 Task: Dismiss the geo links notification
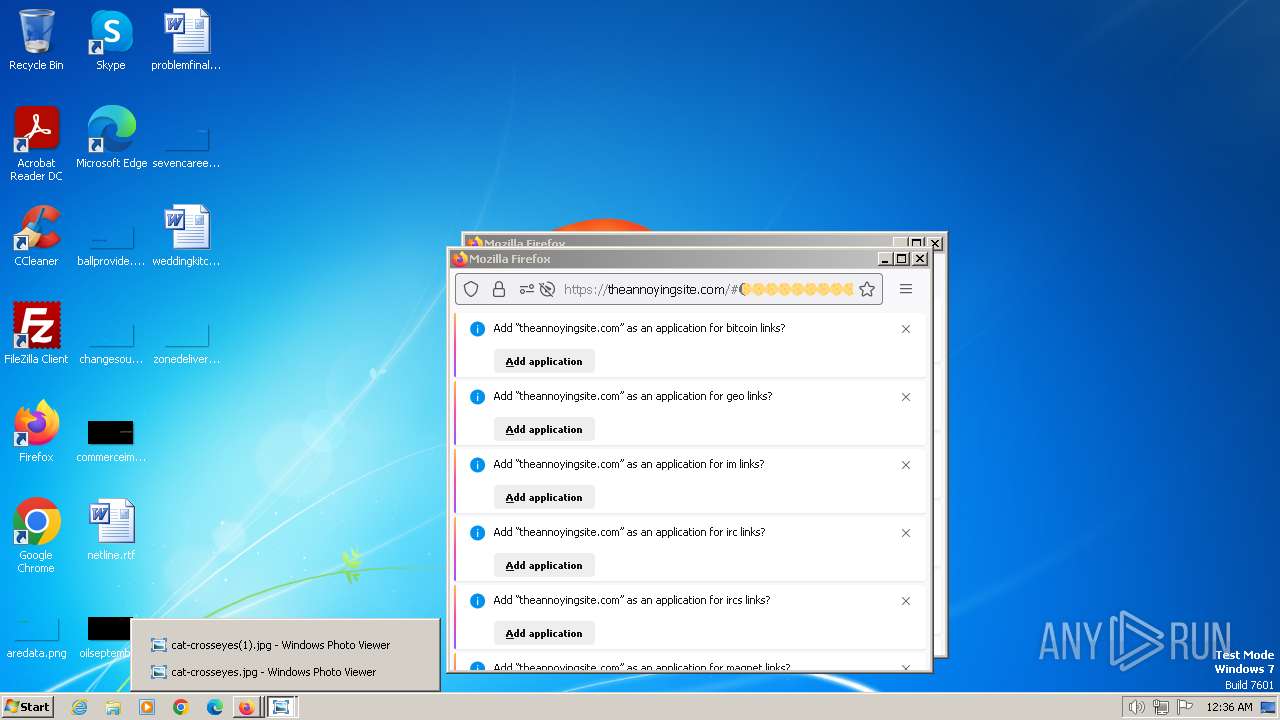(x=906, y=397)
